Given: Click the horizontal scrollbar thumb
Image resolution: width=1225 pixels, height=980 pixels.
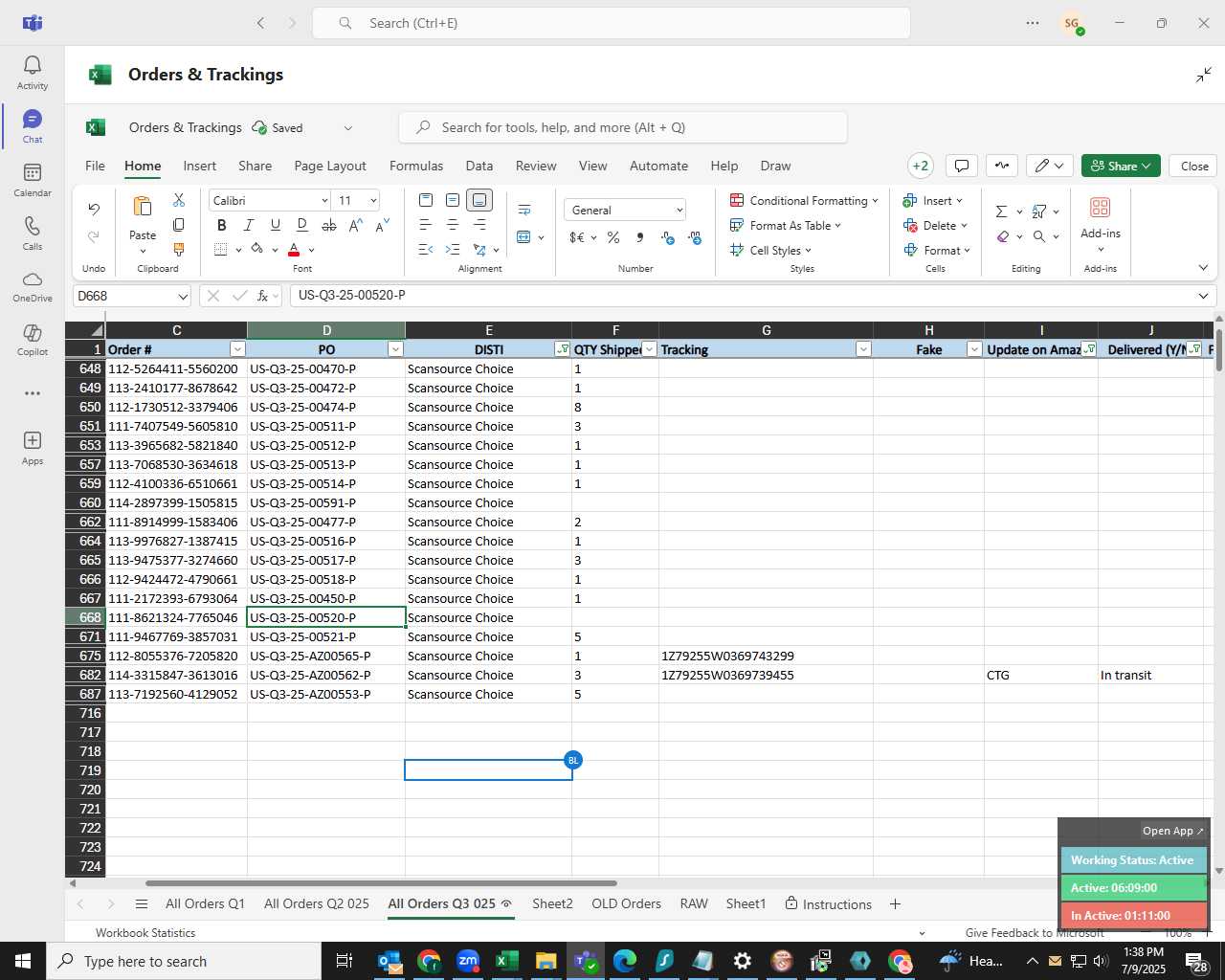Looking at the screenshot, I should point(381,883).
